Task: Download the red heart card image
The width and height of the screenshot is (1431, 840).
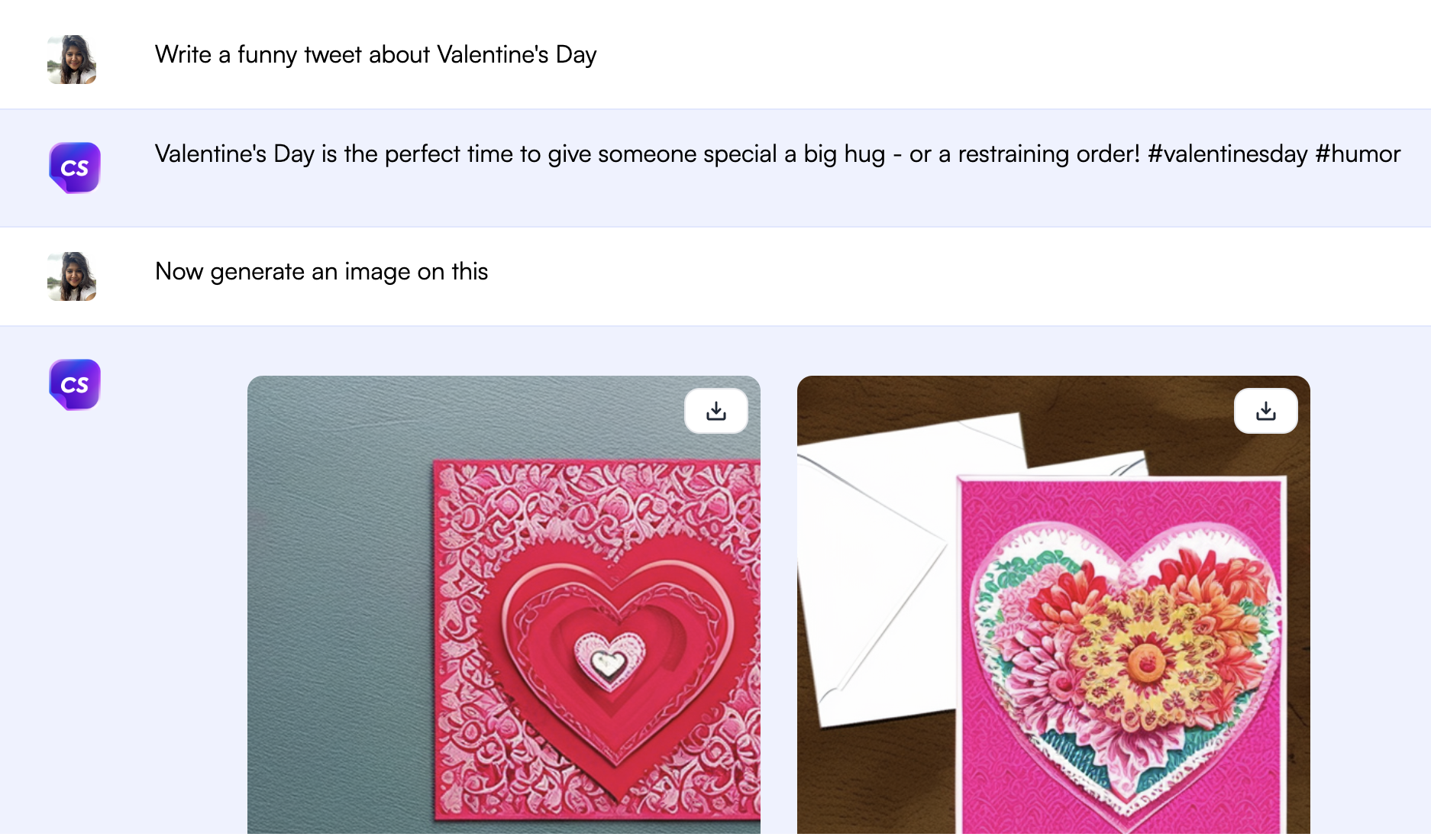Action: [x=715, y=412]
